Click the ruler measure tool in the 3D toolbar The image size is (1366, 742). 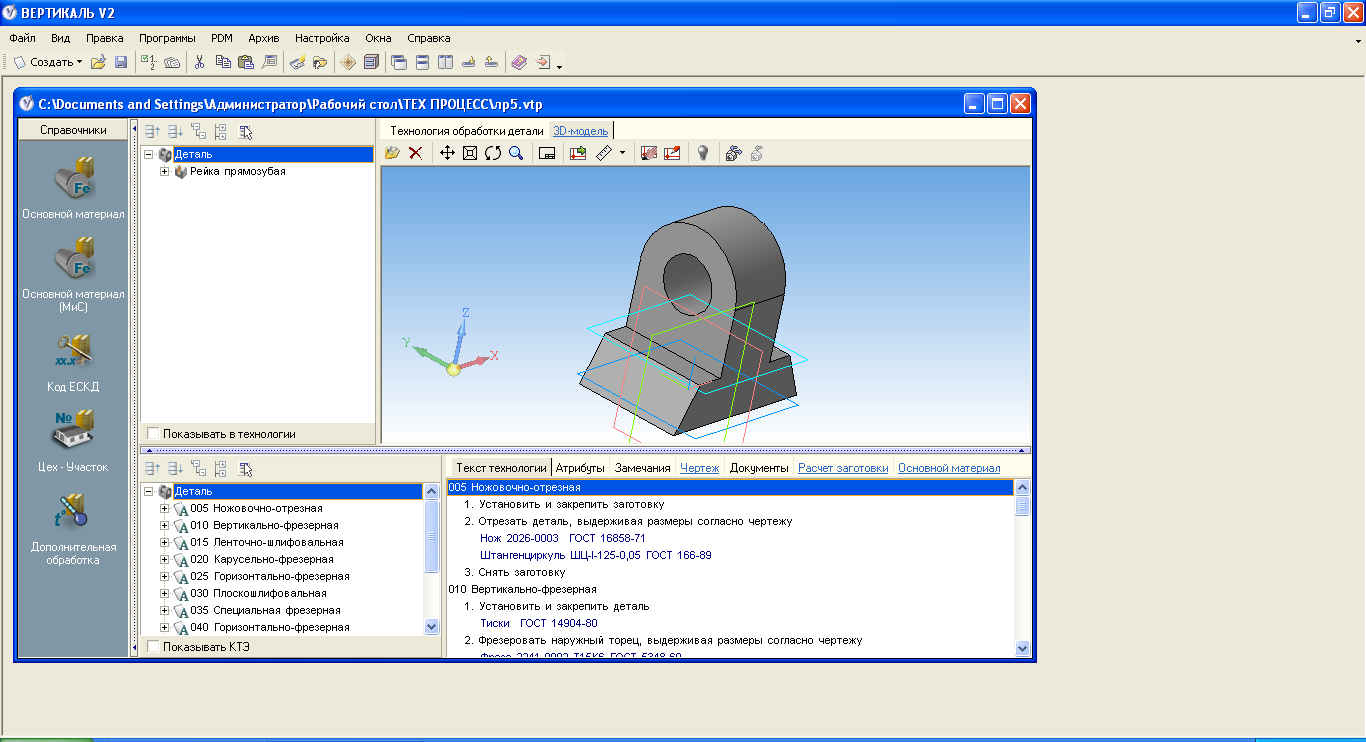(604, 153)
